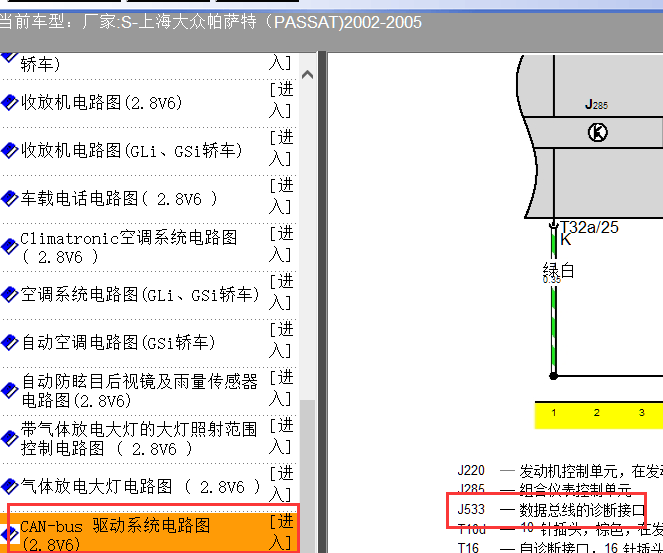This screenshot has width=663, height=553.
Task: Select CAN-bus 驱动系统电路图 (2.8V6) entry
Action: [115, 534]
